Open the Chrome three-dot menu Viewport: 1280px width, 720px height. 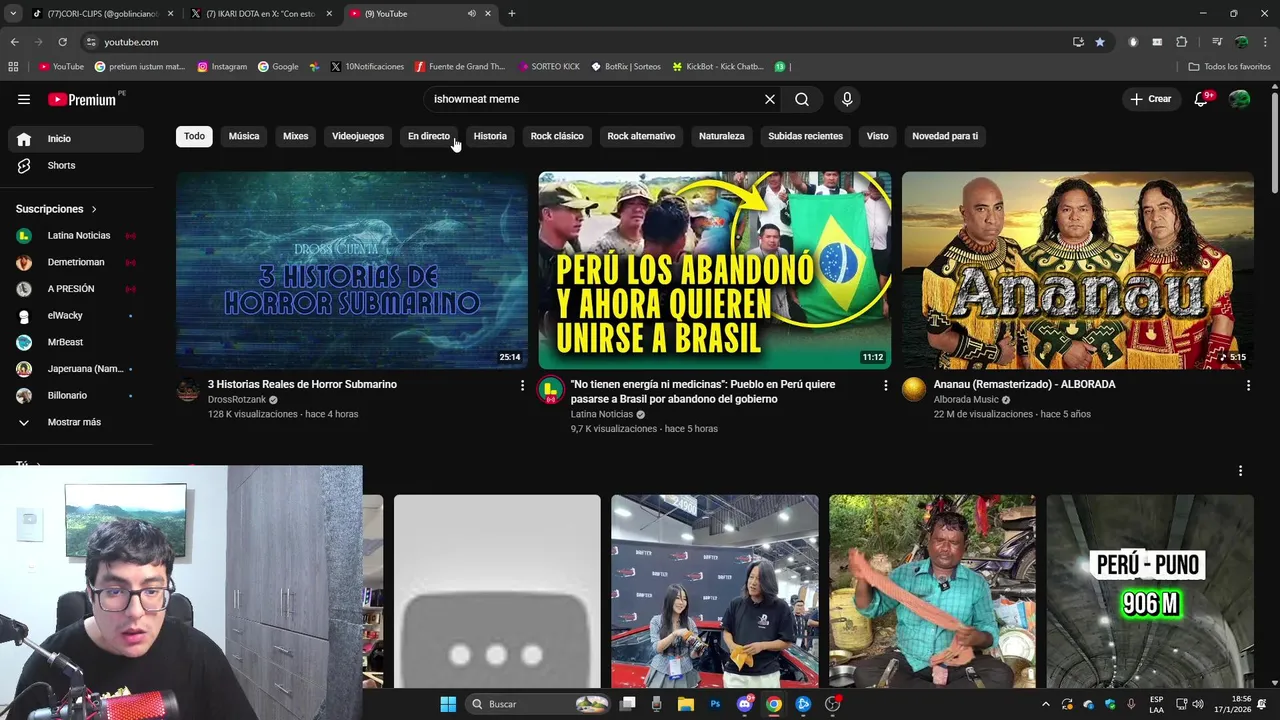click(x=1264, y=42)
